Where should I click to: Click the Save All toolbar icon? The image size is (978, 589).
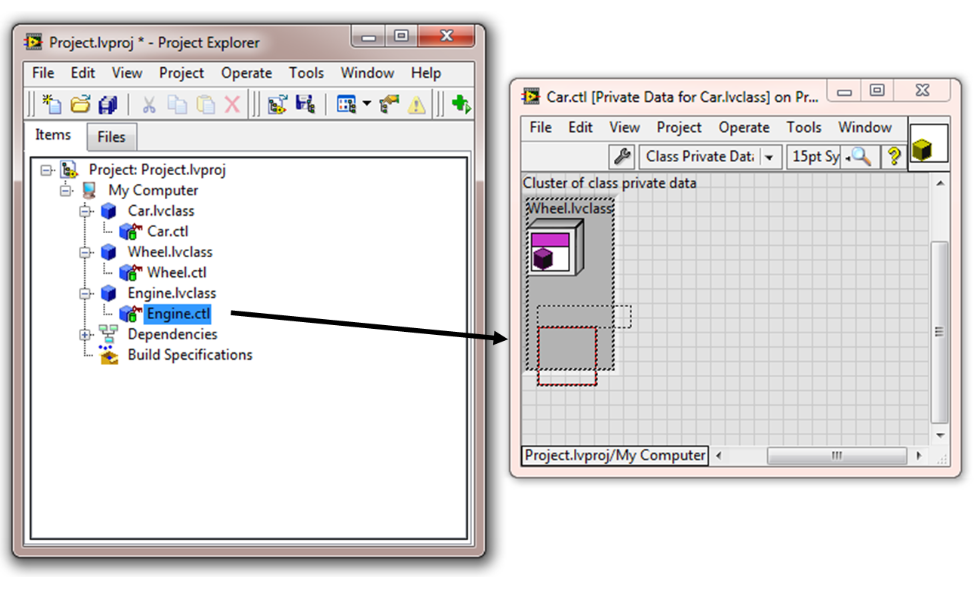tap(108, 104)
